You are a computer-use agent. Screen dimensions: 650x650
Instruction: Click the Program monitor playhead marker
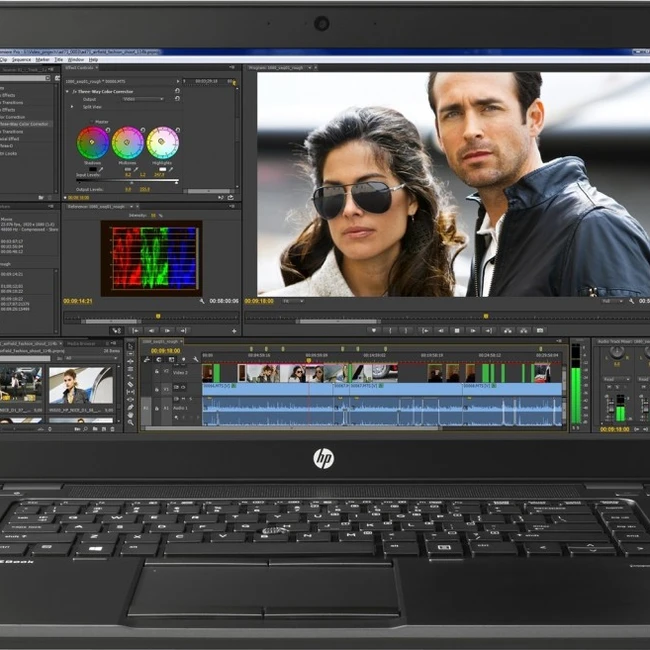click(x=486, y=316)
